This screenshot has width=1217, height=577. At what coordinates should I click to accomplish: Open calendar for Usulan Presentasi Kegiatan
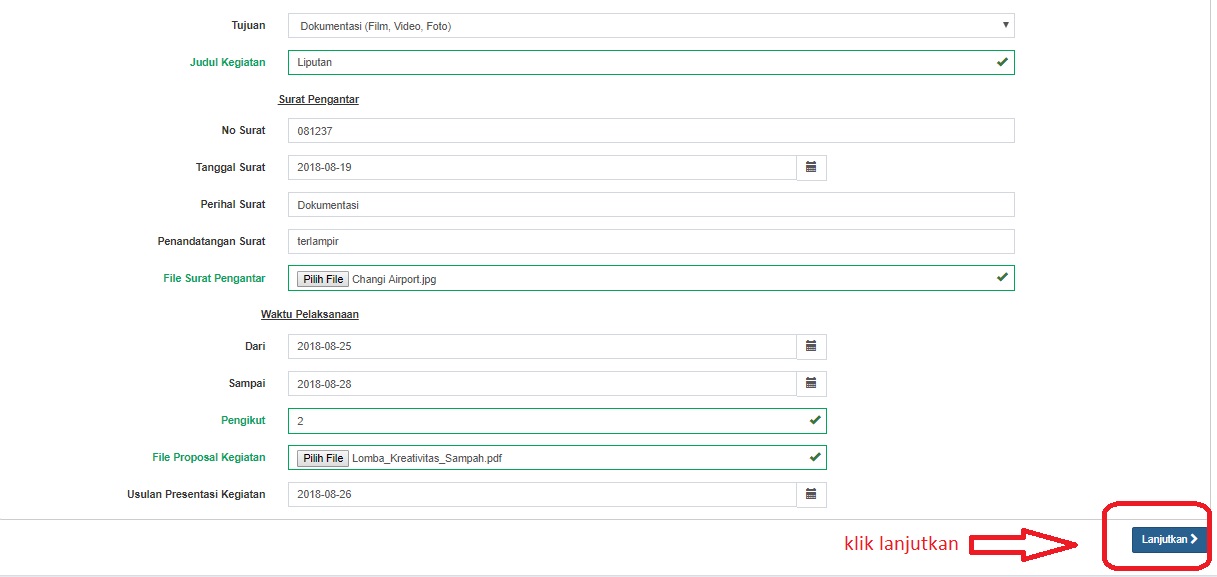point(811,494)
